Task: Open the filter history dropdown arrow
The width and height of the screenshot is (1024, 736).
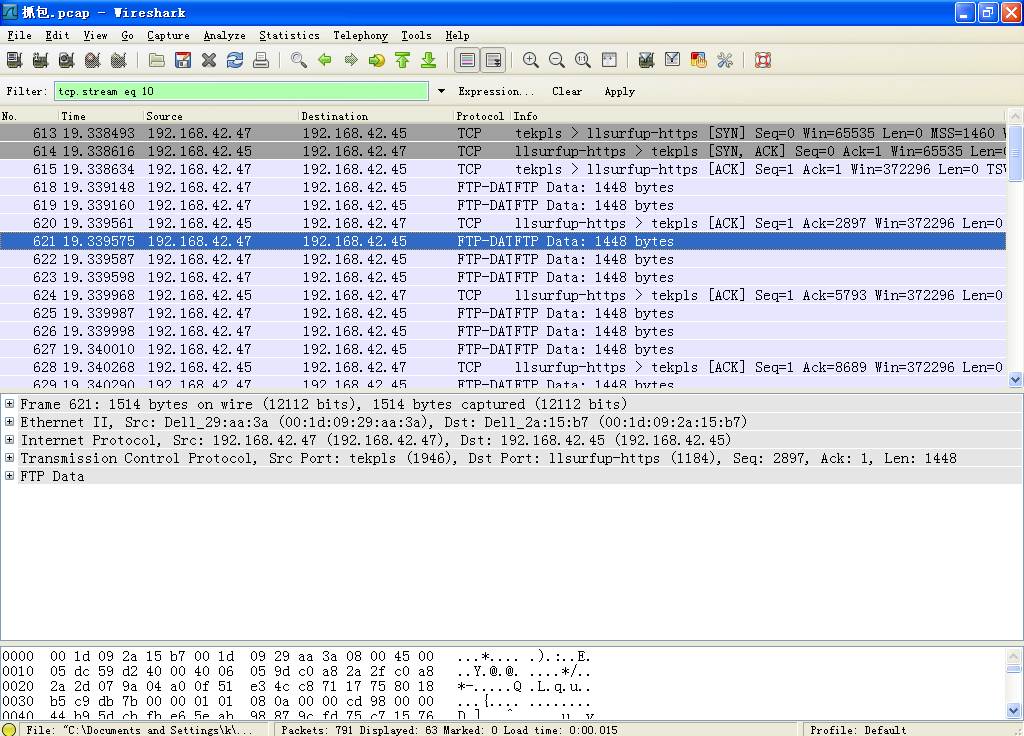Action: [441, 91]
